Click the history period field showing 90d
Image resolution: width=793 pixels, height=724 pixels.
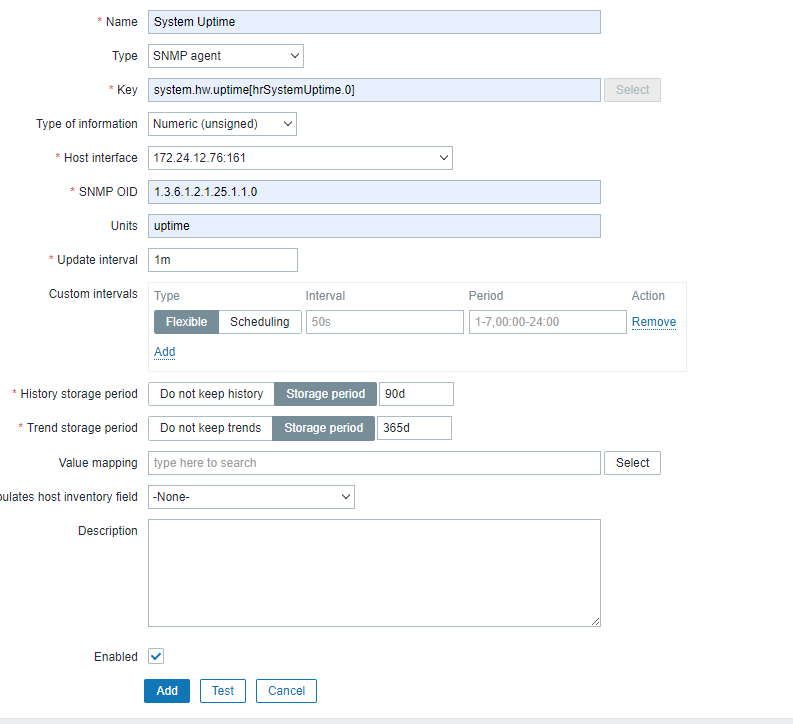click(416, 394)
